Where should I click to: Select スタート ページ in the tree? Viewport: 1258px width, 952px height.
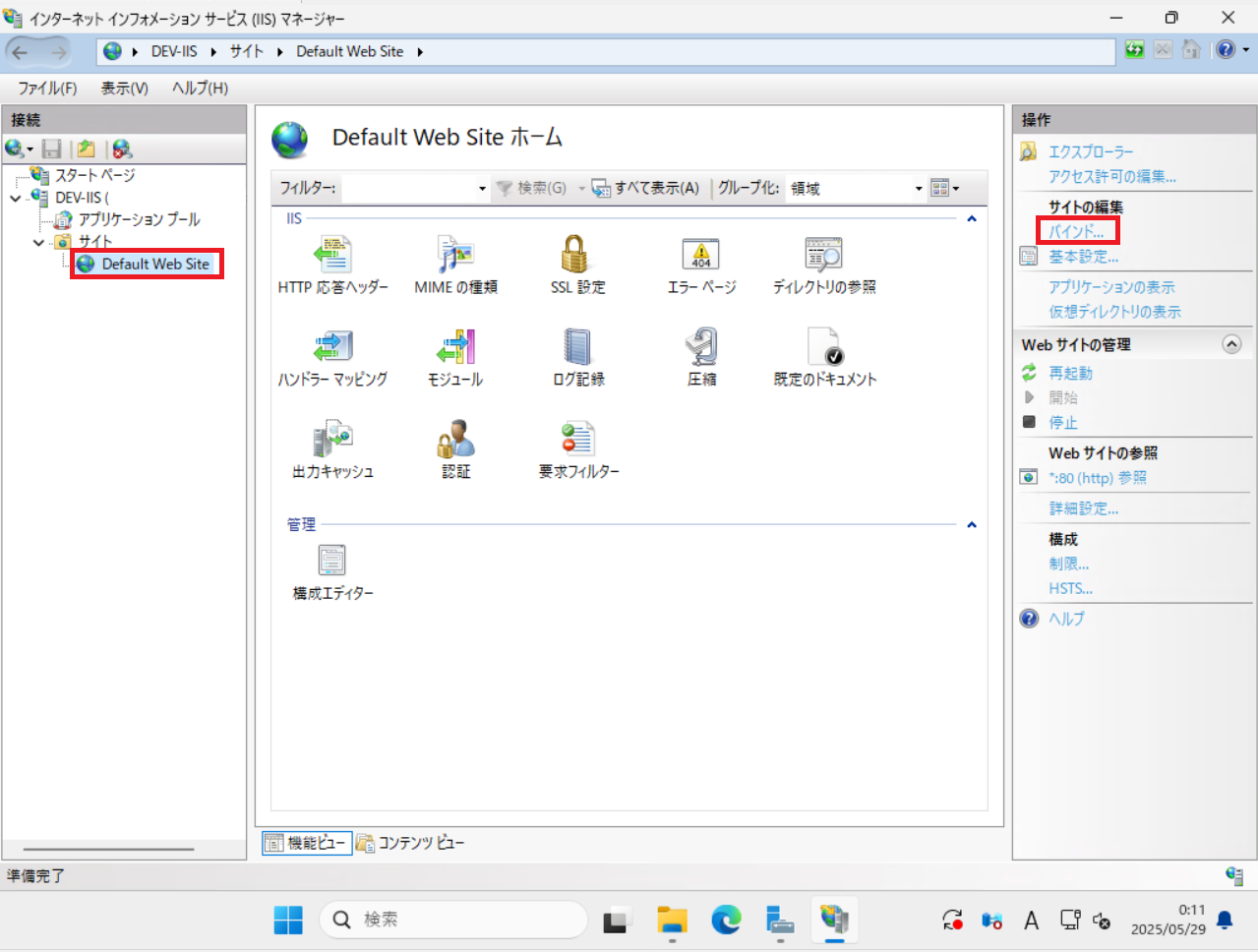(x=94, y=175)
